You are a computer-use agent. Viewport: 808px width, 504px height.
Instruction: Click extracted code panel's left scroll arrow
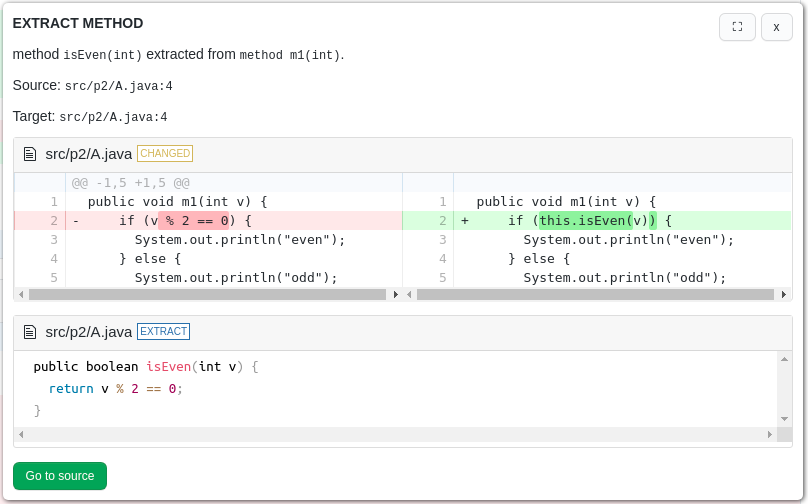(x=21, y=435)
